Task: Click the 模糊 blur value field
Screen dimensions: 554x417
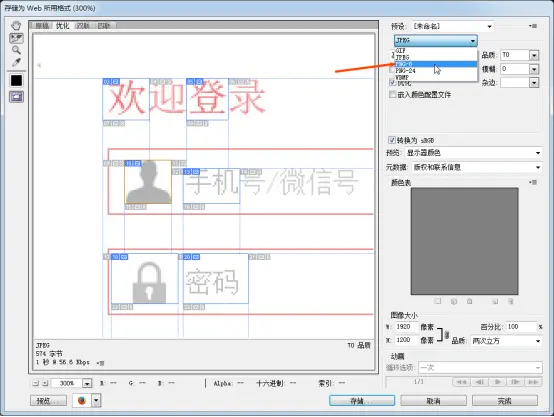Action: (x=515, y=69)
